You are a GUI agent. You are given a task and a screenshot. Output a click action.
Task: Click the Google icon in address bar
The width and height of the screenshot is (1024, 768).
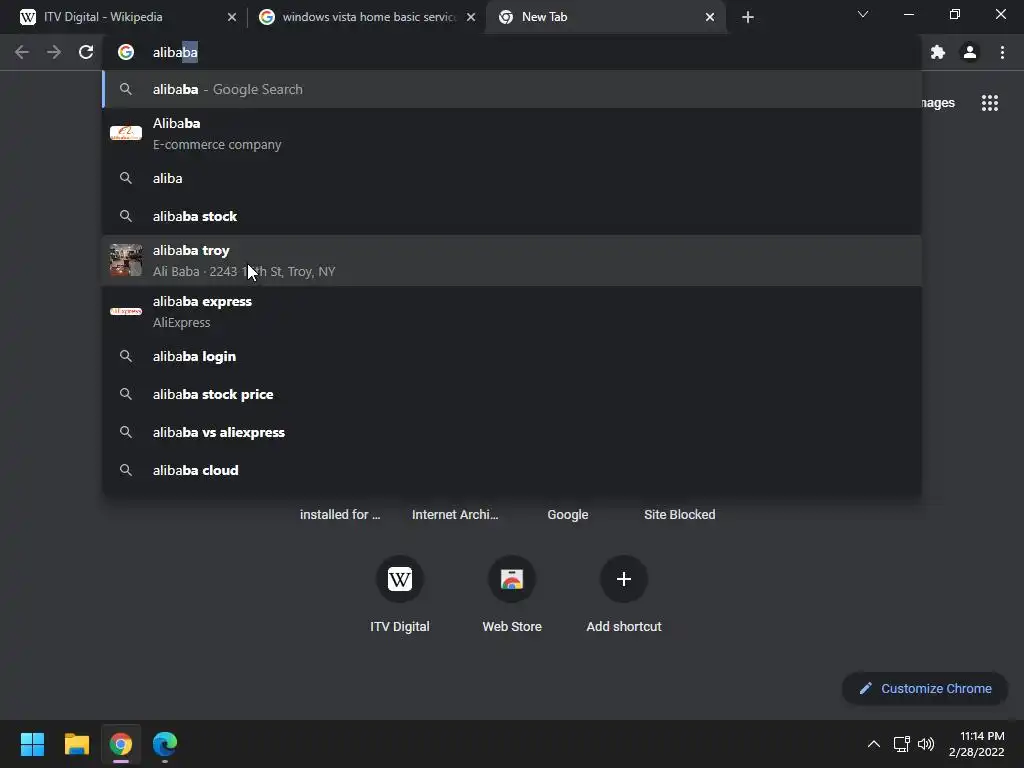coord(126,52)
